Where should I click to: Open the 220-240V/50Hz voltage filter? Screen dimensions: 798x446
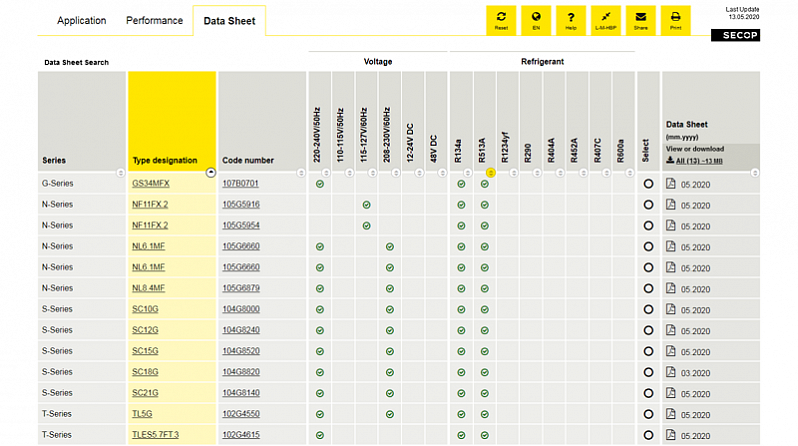[x=326, y=173]
